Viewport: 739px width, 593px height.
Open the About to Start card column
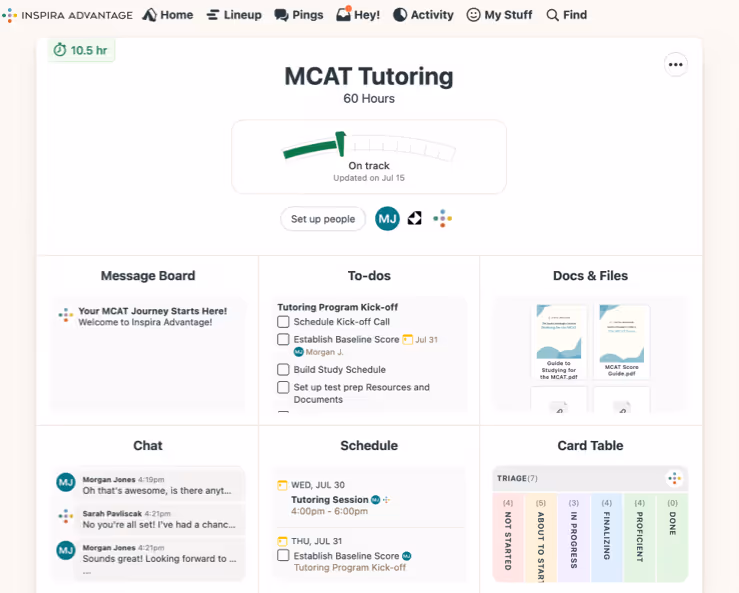[541, 537]
